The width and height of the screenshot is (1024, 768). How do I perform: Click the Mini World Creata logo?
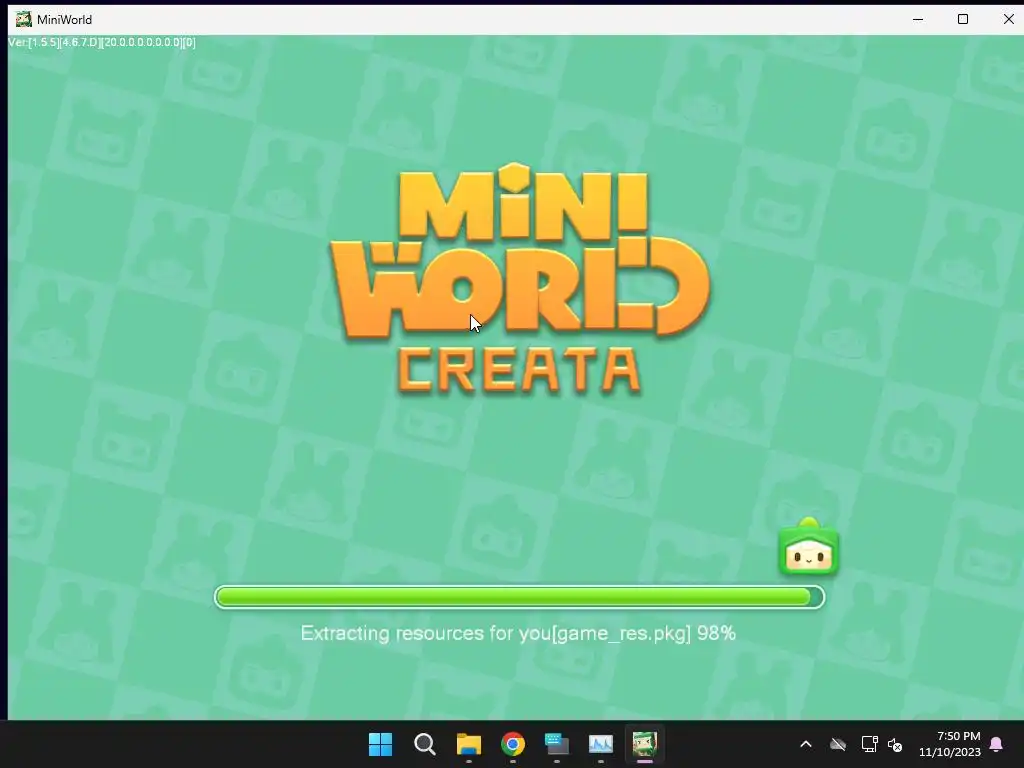tap(519, 279)
